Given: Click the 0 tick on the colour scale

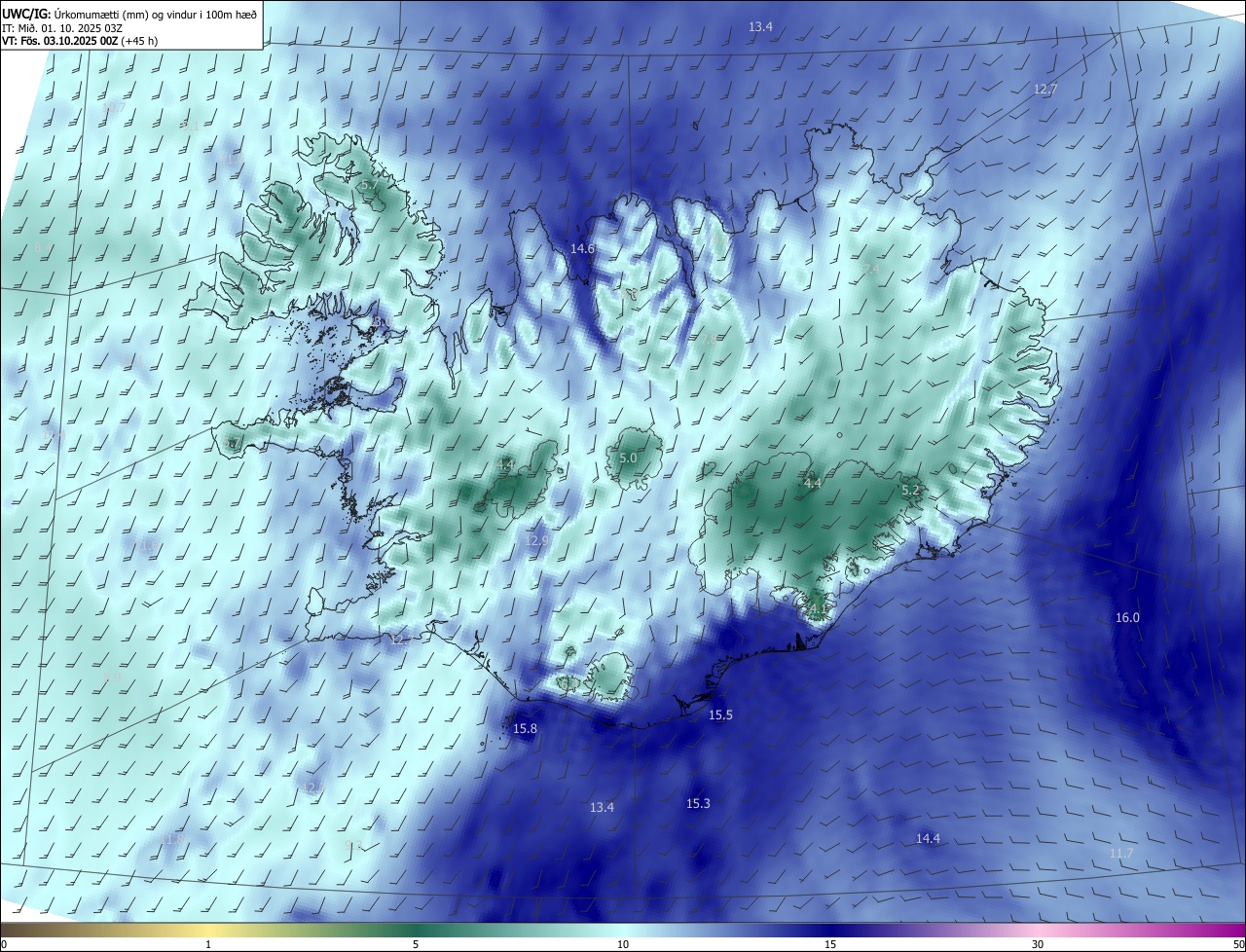Looking at the screenshot, I should [4, 944].
